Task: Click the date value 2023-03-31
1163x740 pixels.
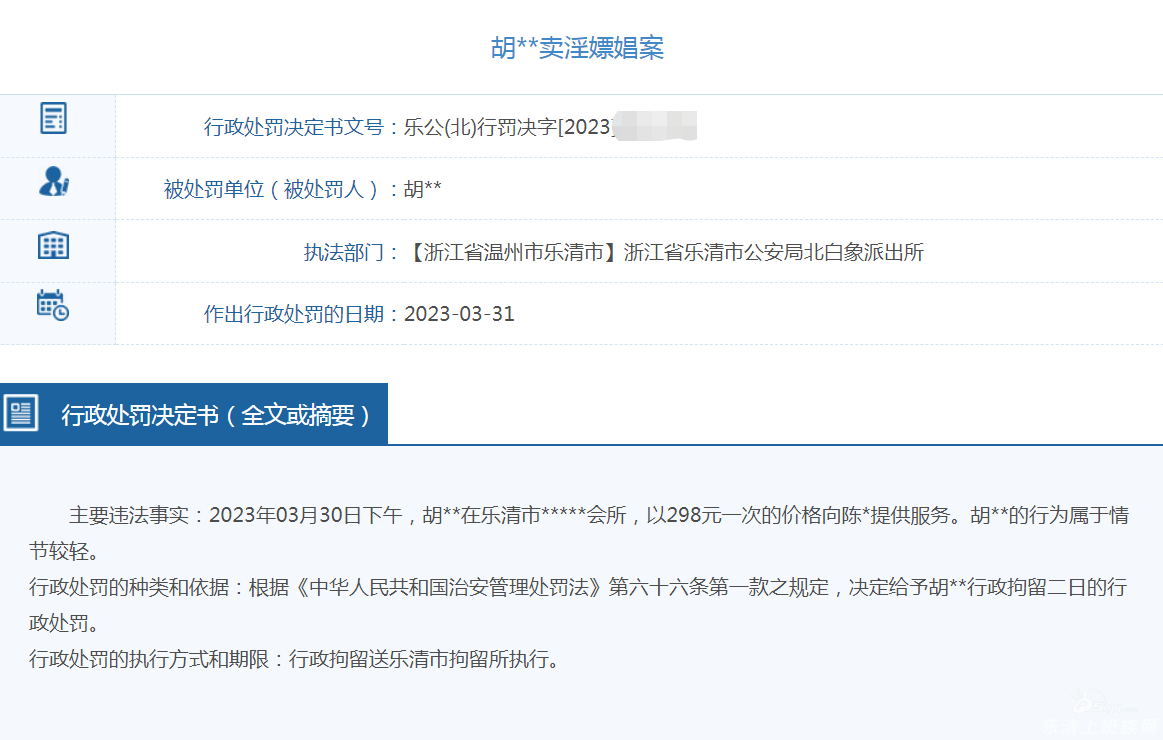Action: pos(459,314)
